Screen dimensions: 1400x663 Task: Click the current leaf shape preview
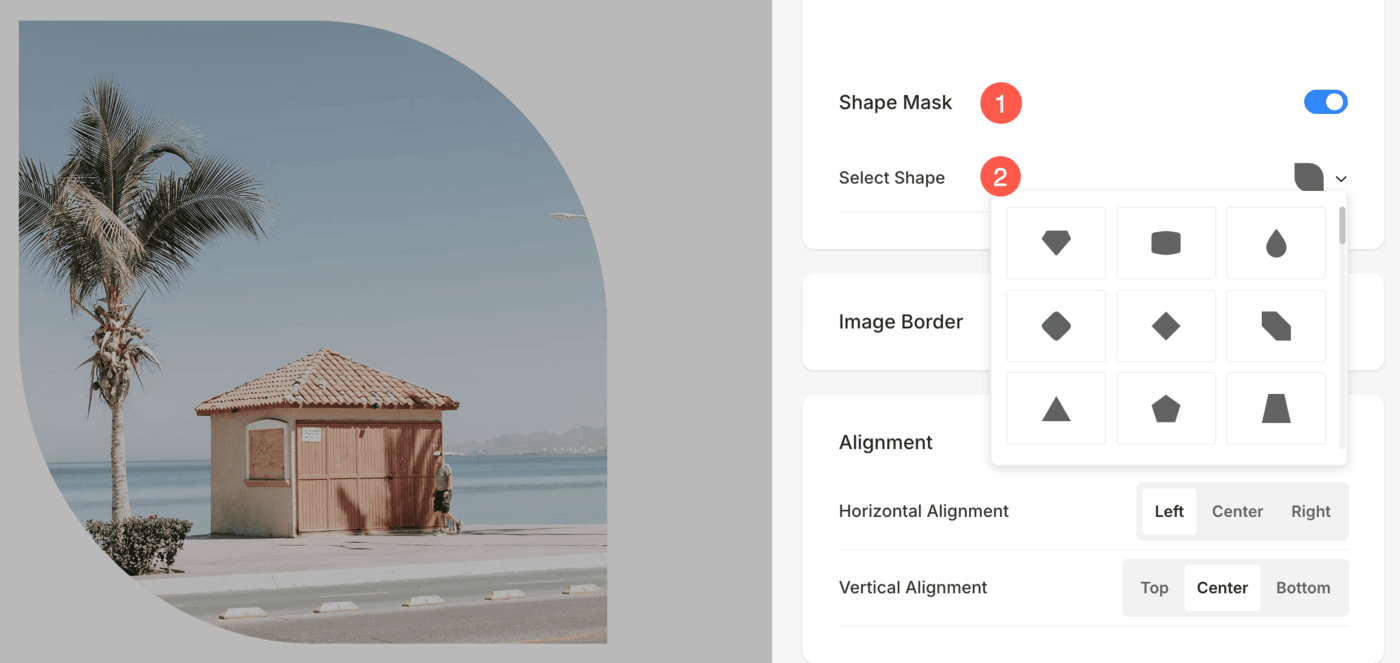pyautogui.click(x=1308, y=177)
